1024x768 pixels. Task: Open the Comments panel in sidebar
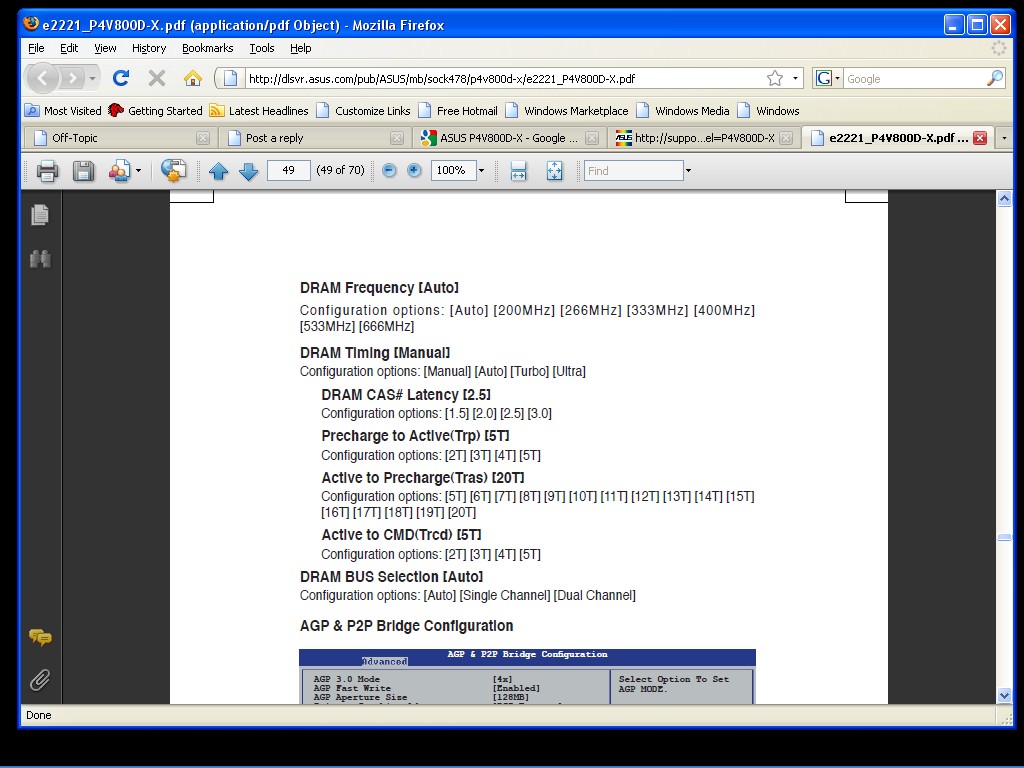[x=40, y=637]
